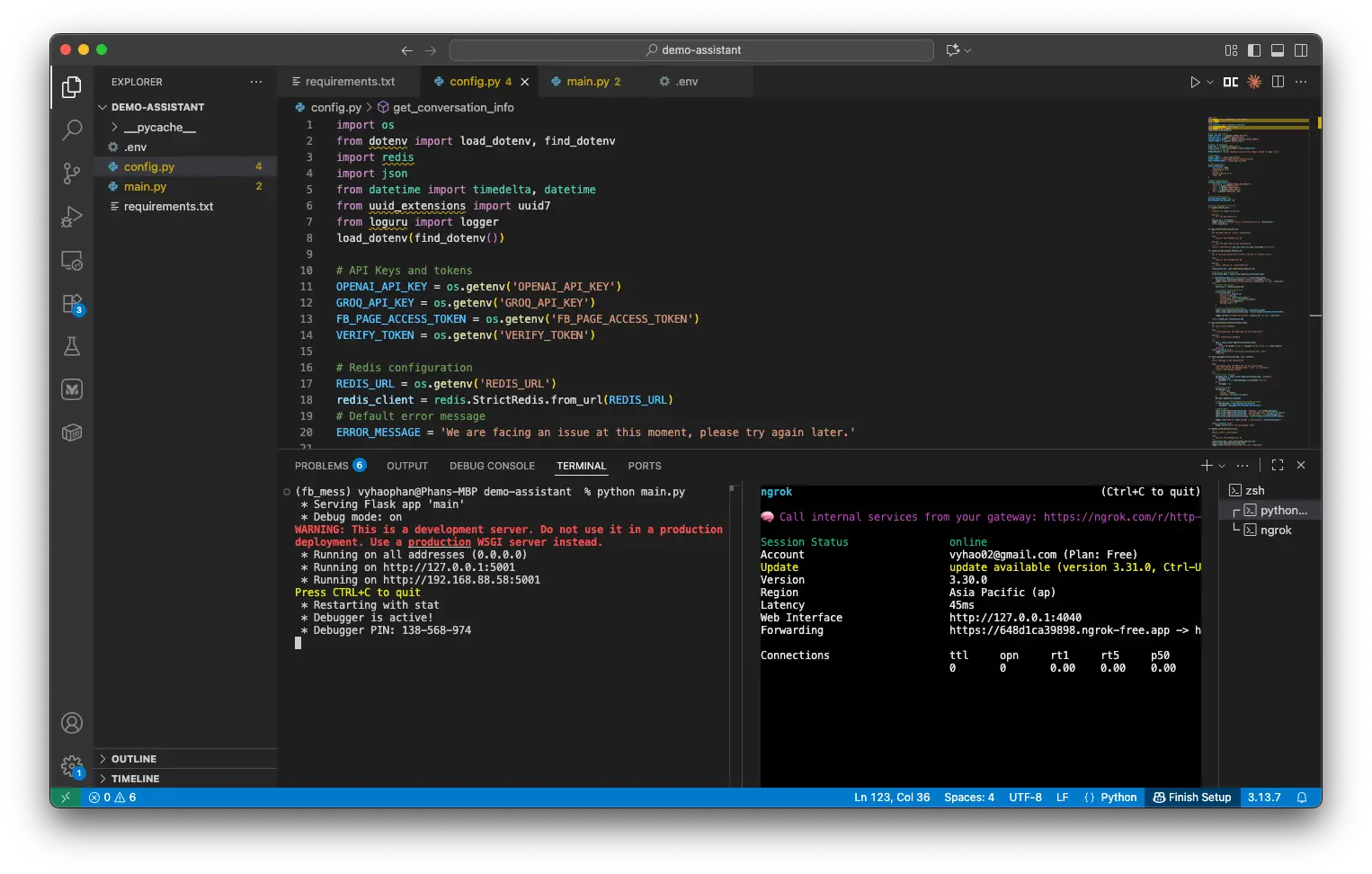This screenshot has height=874, width=1372.
Task: Open the Extensions view
Action: [72, 303]
